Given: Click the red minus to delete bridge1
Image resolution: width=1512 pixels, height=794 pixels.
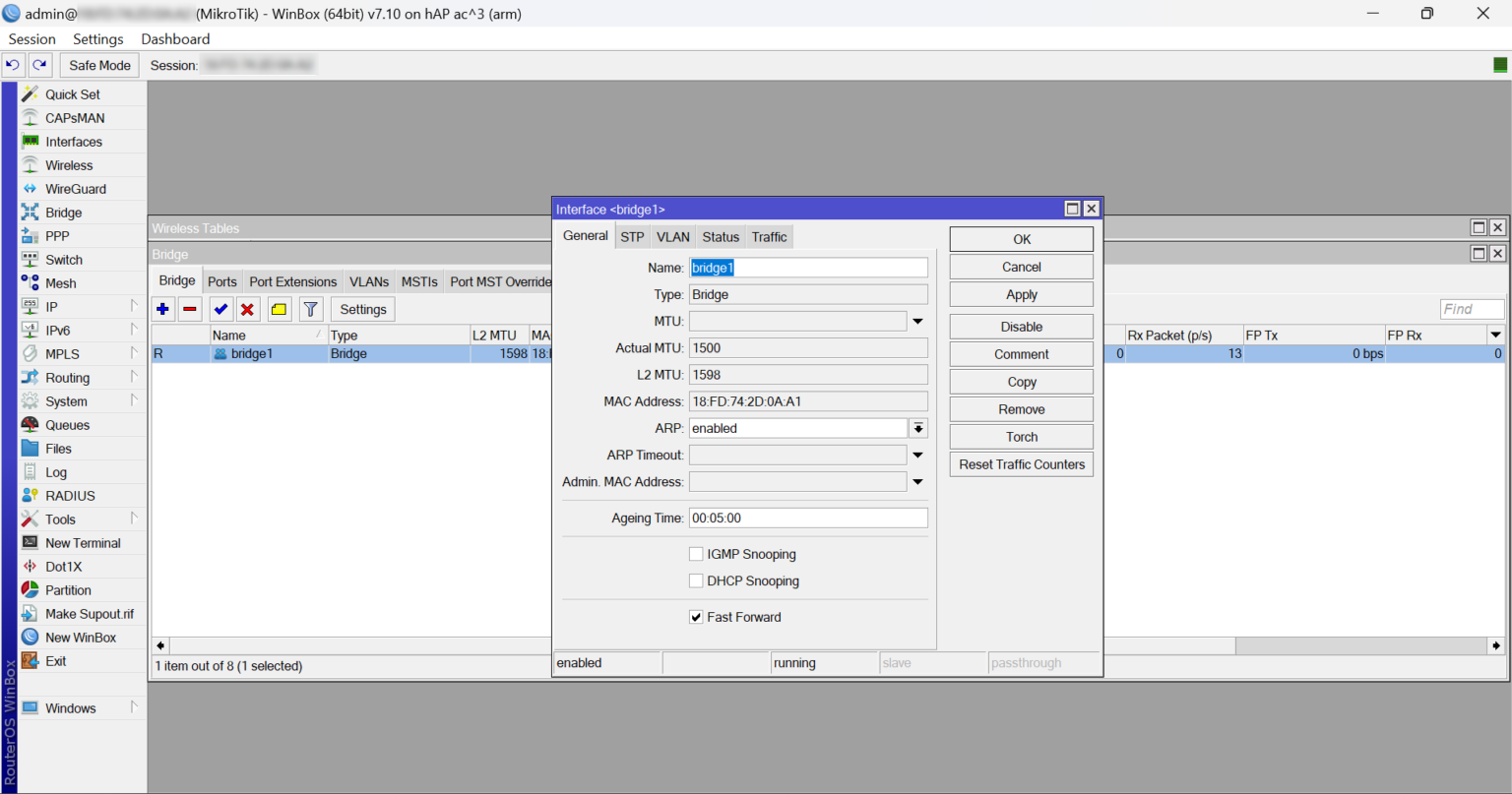Looking at the screenshot, I should point(189,308).
